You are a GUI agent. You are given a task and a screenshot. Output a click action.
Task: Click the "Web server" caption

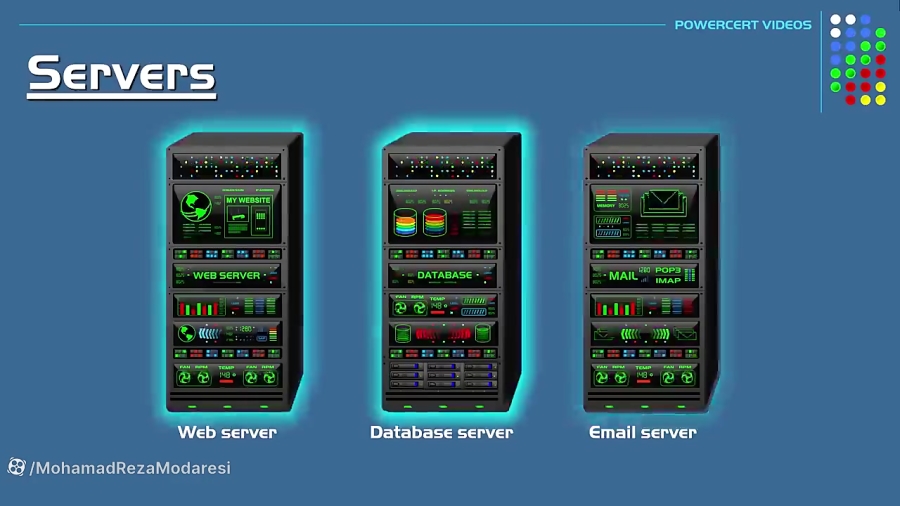click(x=227, y=432)
